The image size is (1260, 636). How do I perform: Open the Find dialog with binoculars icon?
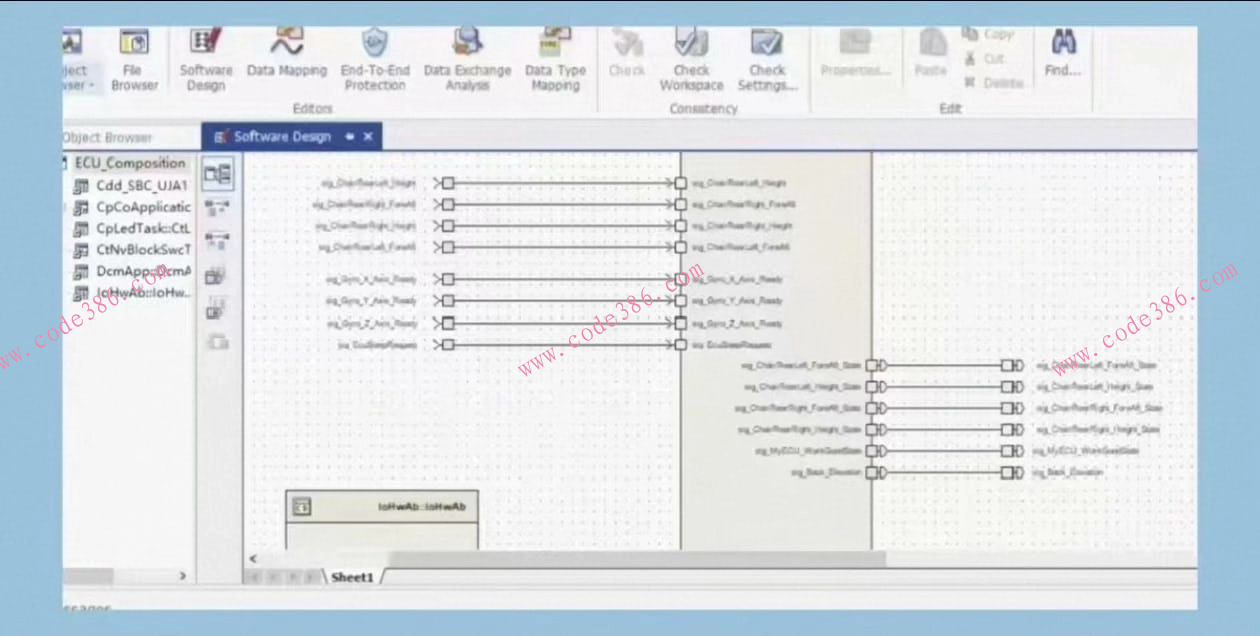[1062, 54]
